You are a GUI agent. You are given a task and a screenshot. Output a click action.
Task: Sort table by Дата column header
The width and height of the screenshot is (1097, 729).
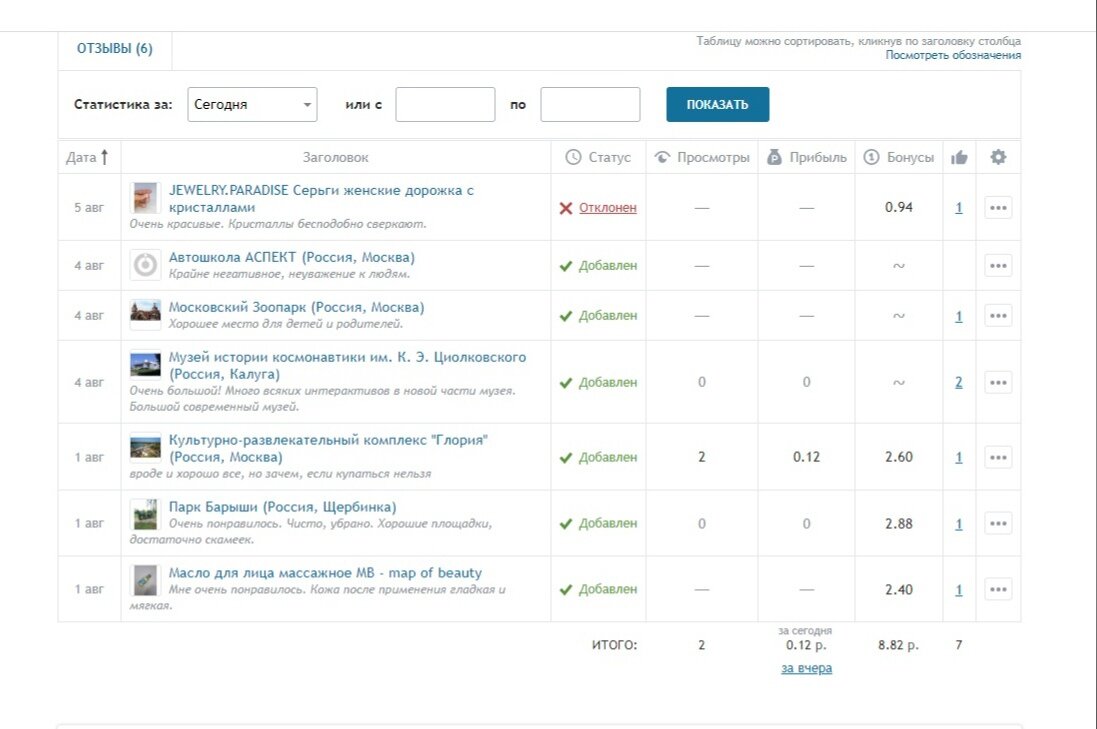coord(88,157)
